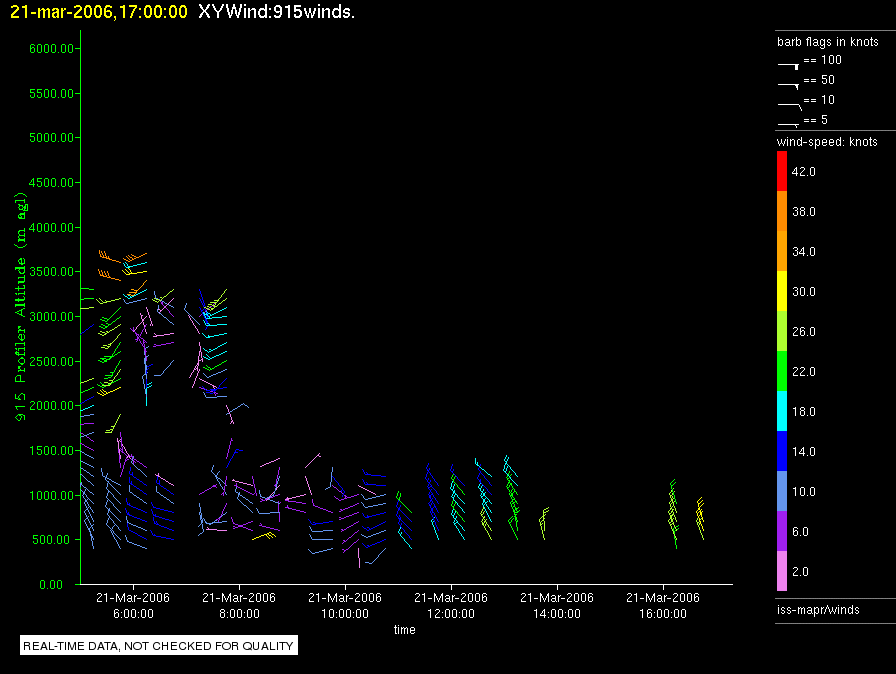Click the 3000.00 altitude tick label

click(x=51, y=316)
